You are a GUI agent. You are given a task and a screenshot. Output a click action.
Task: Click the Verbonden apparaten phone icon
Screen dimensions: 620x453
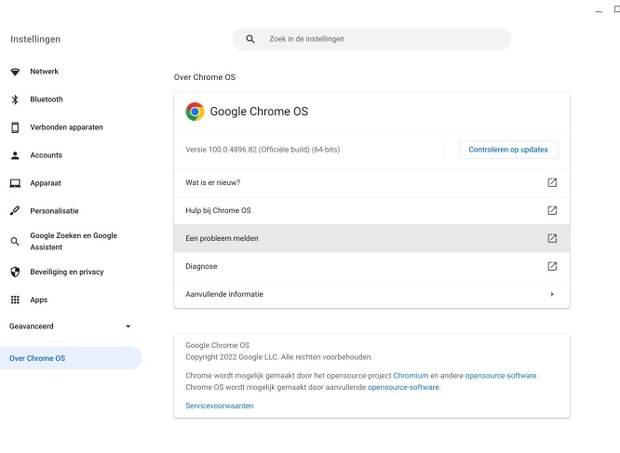coord(15,127)
